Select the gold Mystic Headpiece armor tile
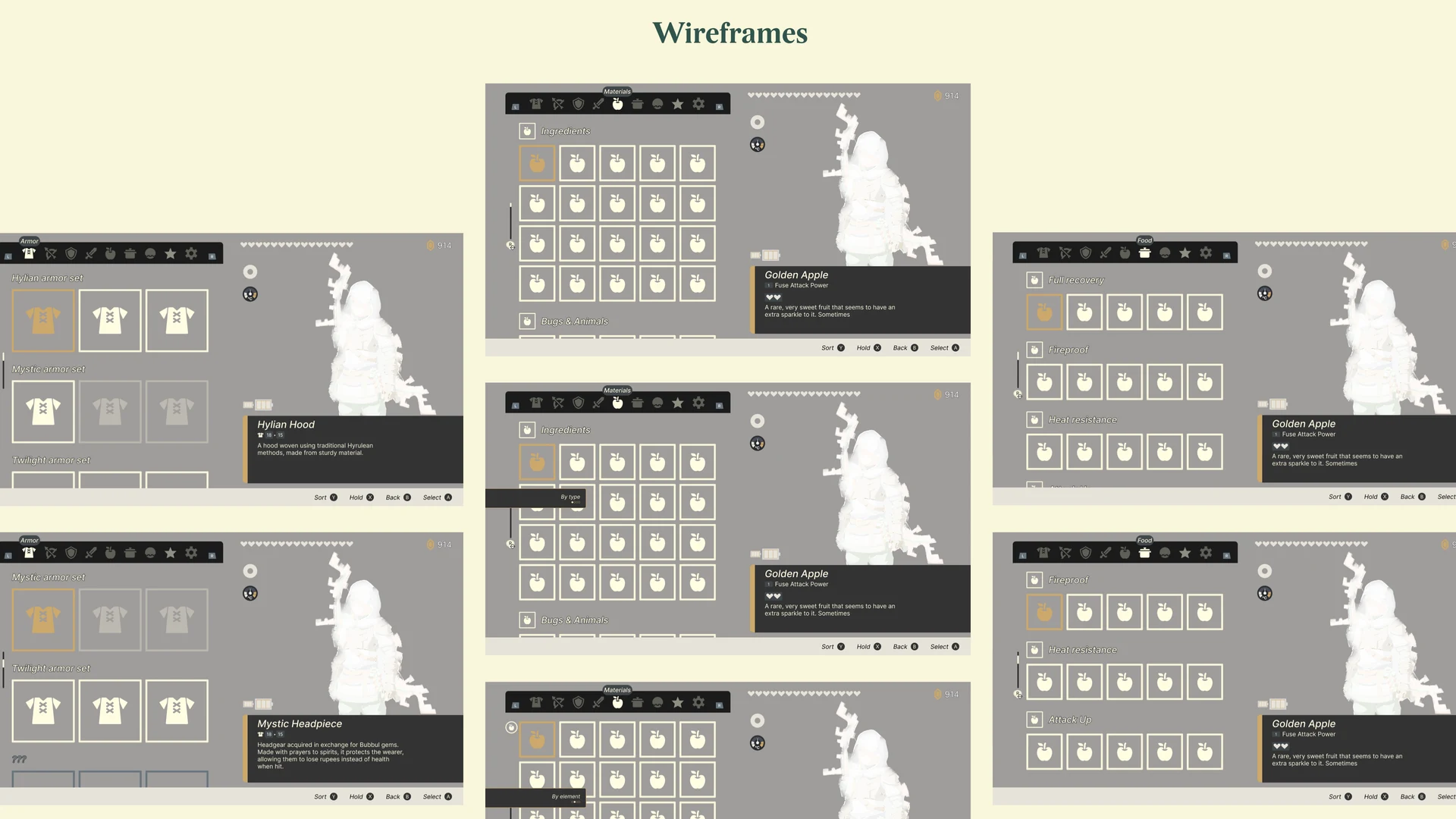1456x819 pixels. (43, 620)
